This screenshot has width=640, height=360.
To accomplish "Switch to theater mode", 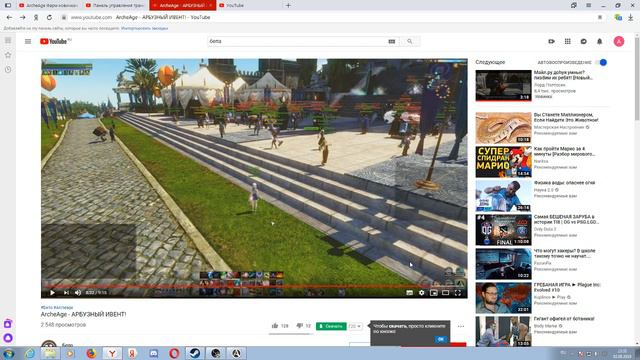I will pos(446,292).
